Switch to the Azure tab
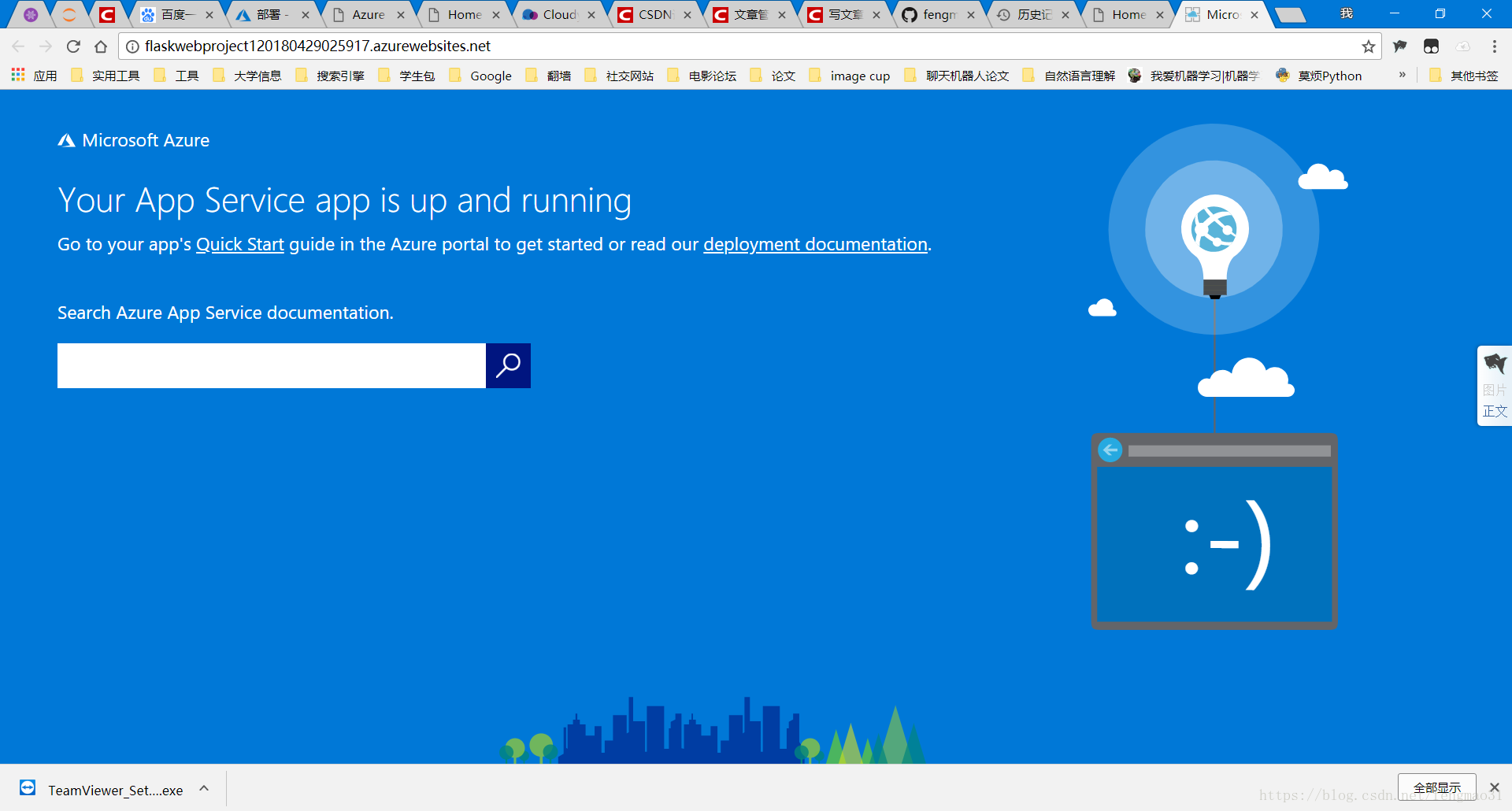This screenshot has height=811, width=1512. (367, 15)
